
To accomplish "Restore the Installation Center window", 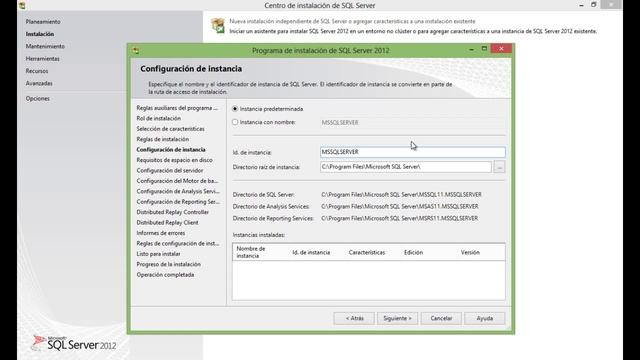I will (593, 5).
